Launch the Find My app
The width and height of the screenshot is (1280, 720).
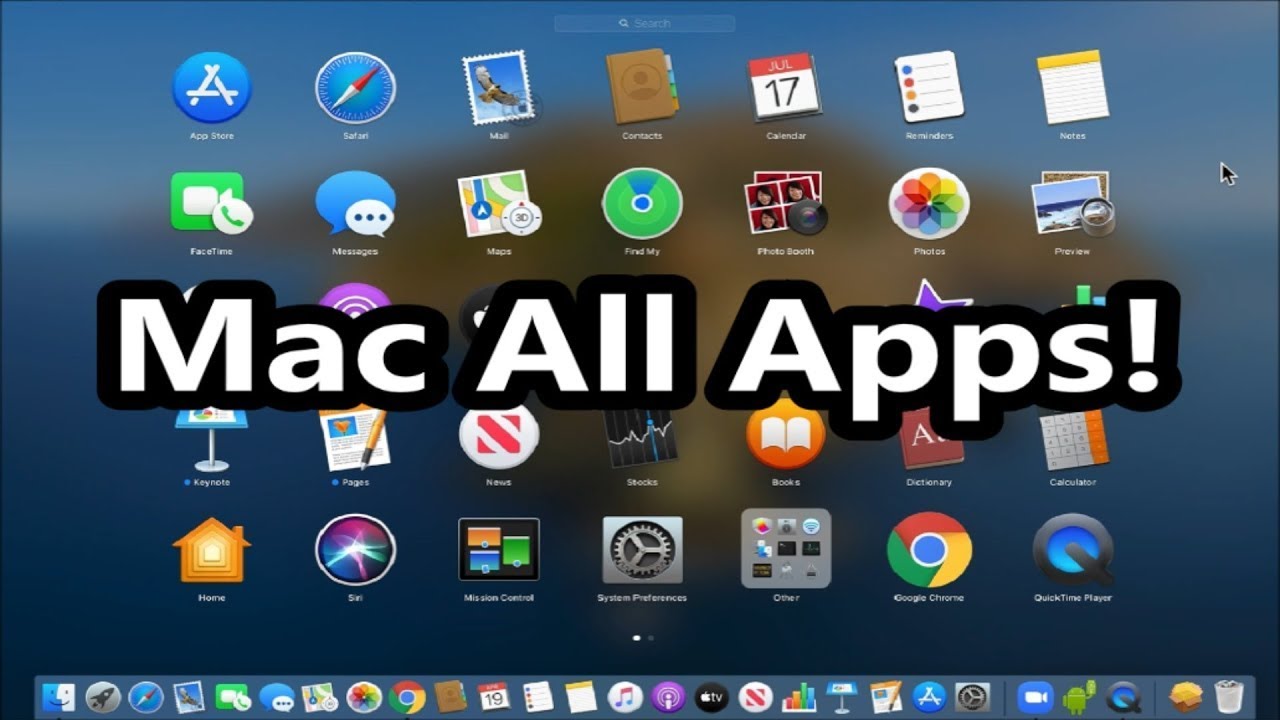coord(642,203)
